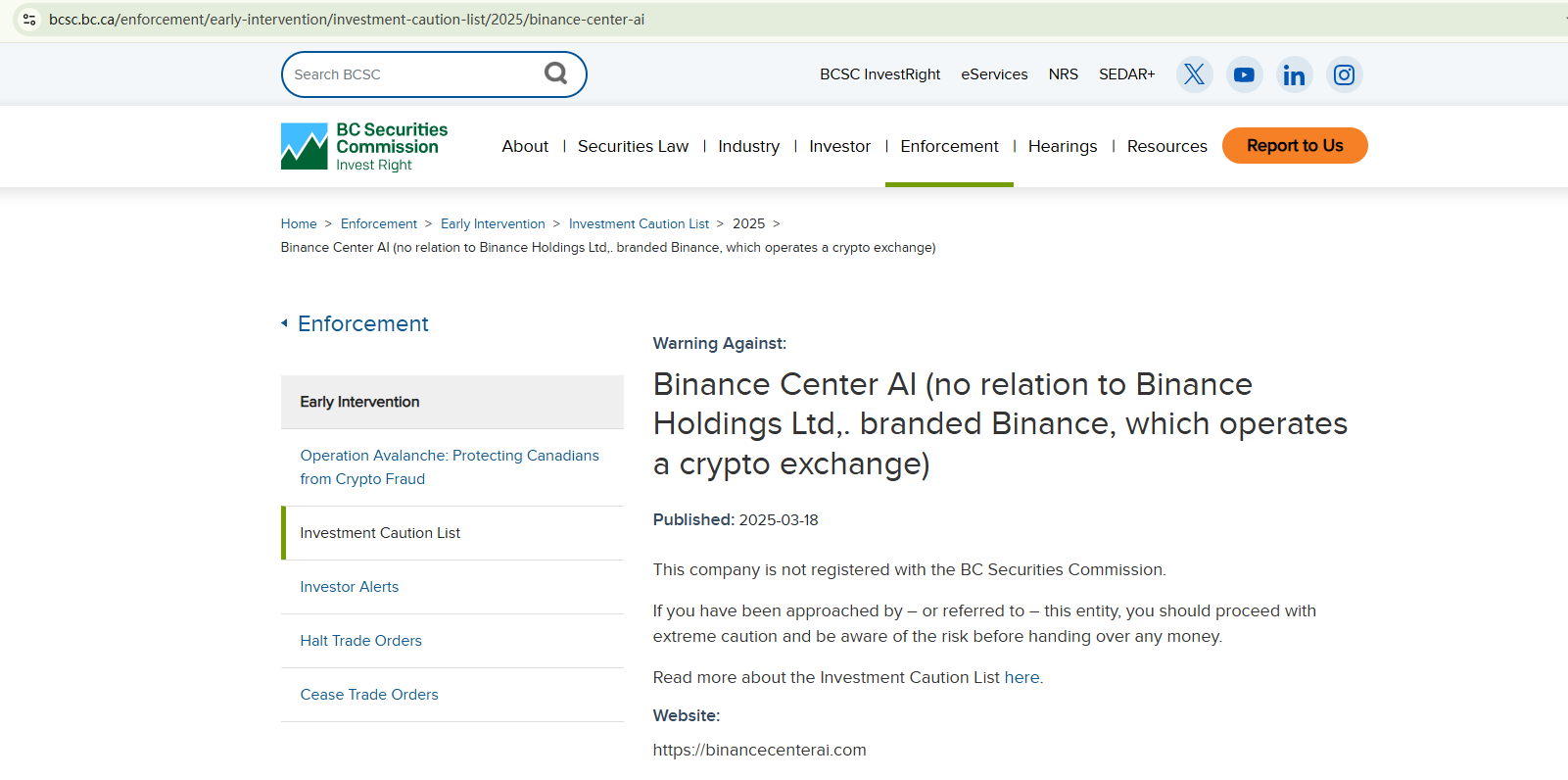Open the SEDAR+ top link
The width and height of the screenshot is (1568, 780).
1126,74
